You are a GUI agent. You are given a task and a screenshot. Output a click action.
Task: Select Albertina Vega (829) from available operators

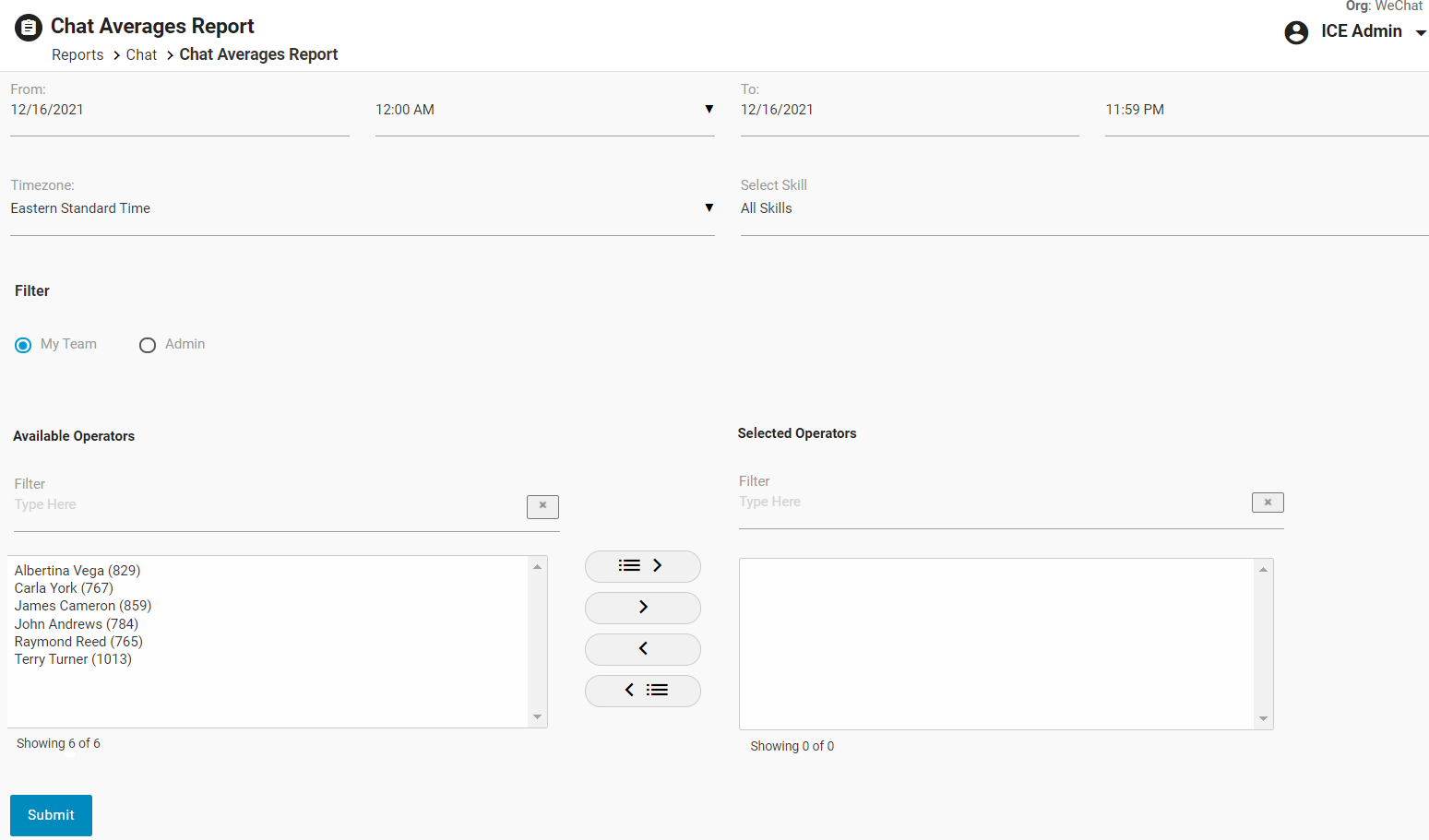point(77,571)
